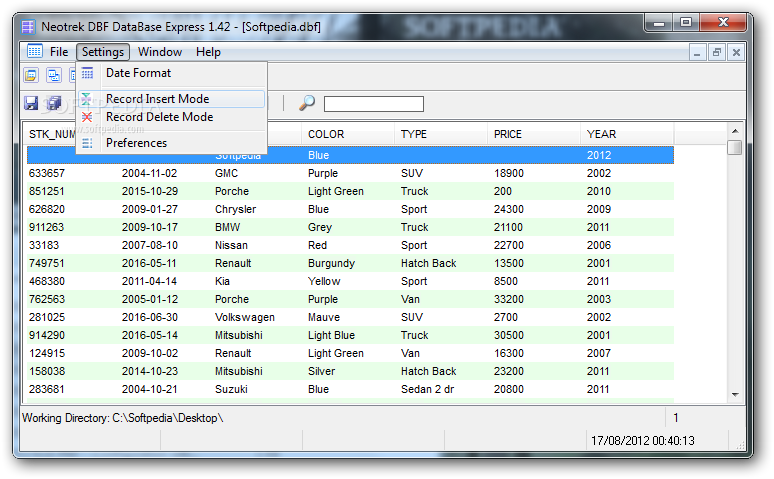Click the vertical scrollbar thumb
Image resolution: width=774 pixels, height=479 pixels.
tap(735, 147)
